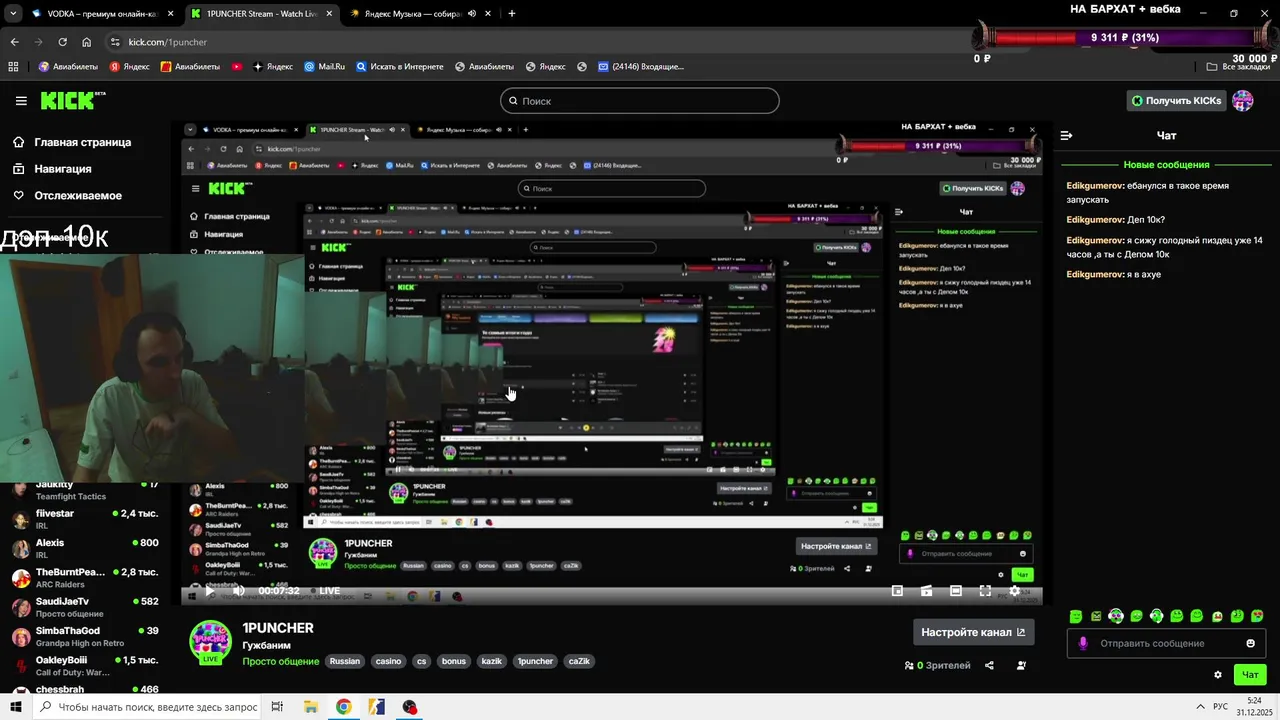Send message with green Чат button
The width and height of the screenshot is (1280, 720).
tap(1250, 675)
